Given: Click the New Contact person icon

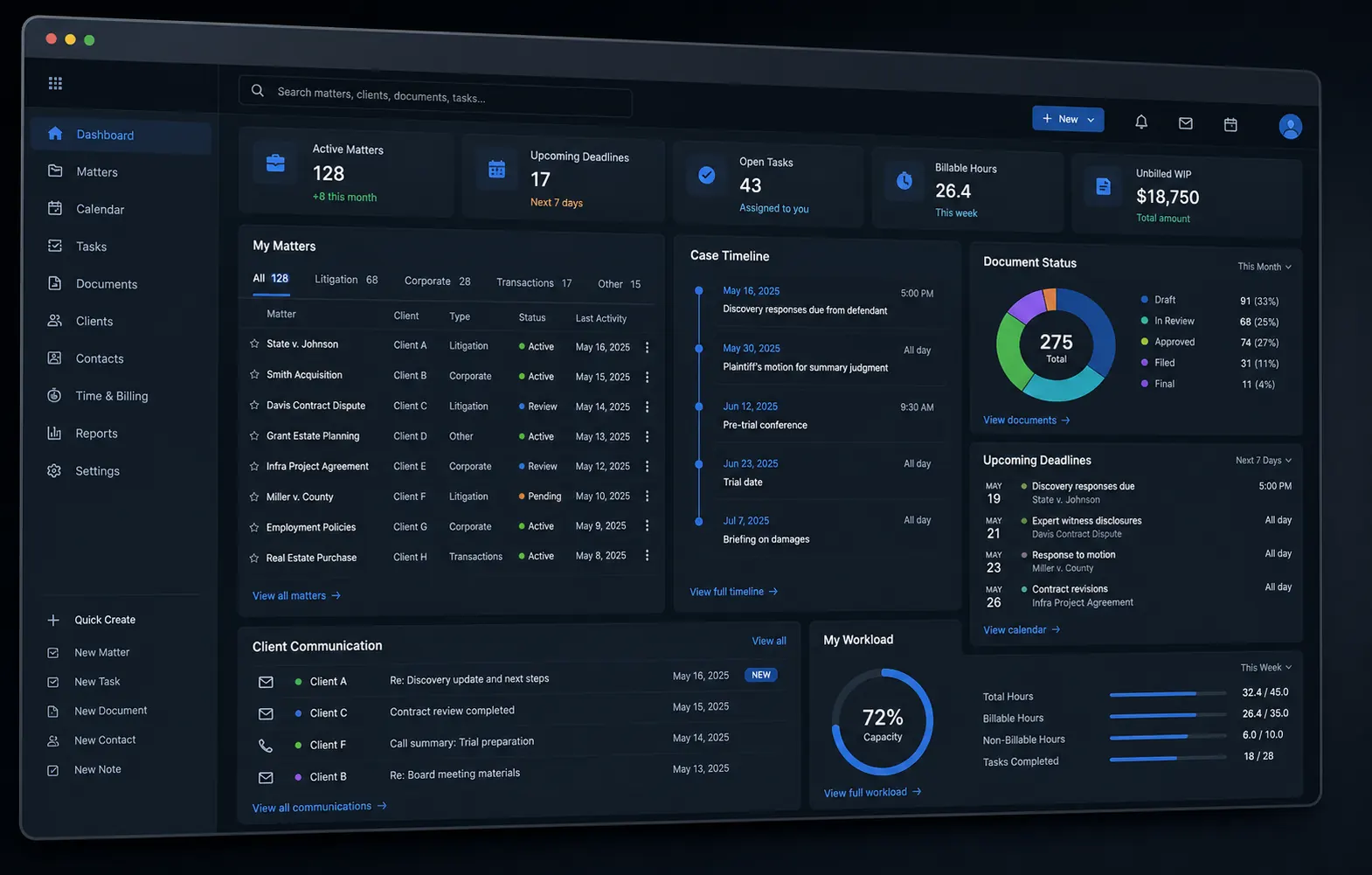Looking at the screenshot, I should pos(53,740).
